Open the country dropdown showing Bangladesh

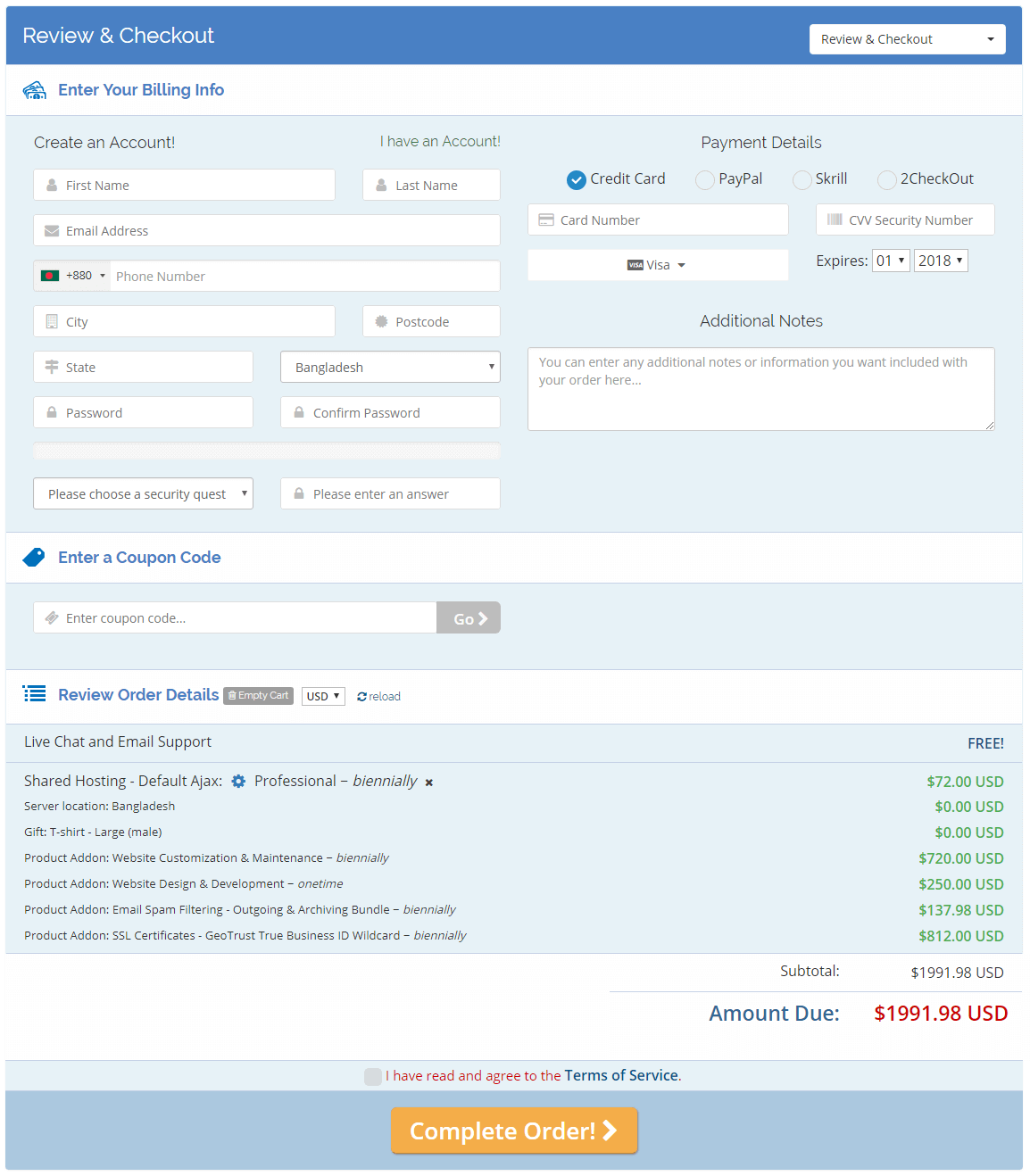390,367
